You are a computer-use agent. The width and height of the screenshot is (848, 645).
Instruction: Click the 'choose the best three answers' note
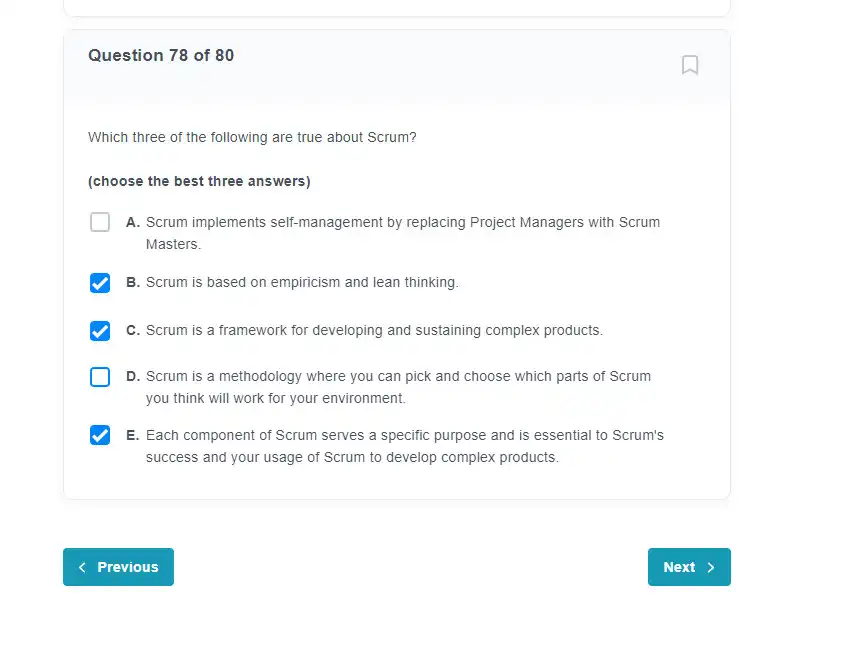tap(199, 181)
